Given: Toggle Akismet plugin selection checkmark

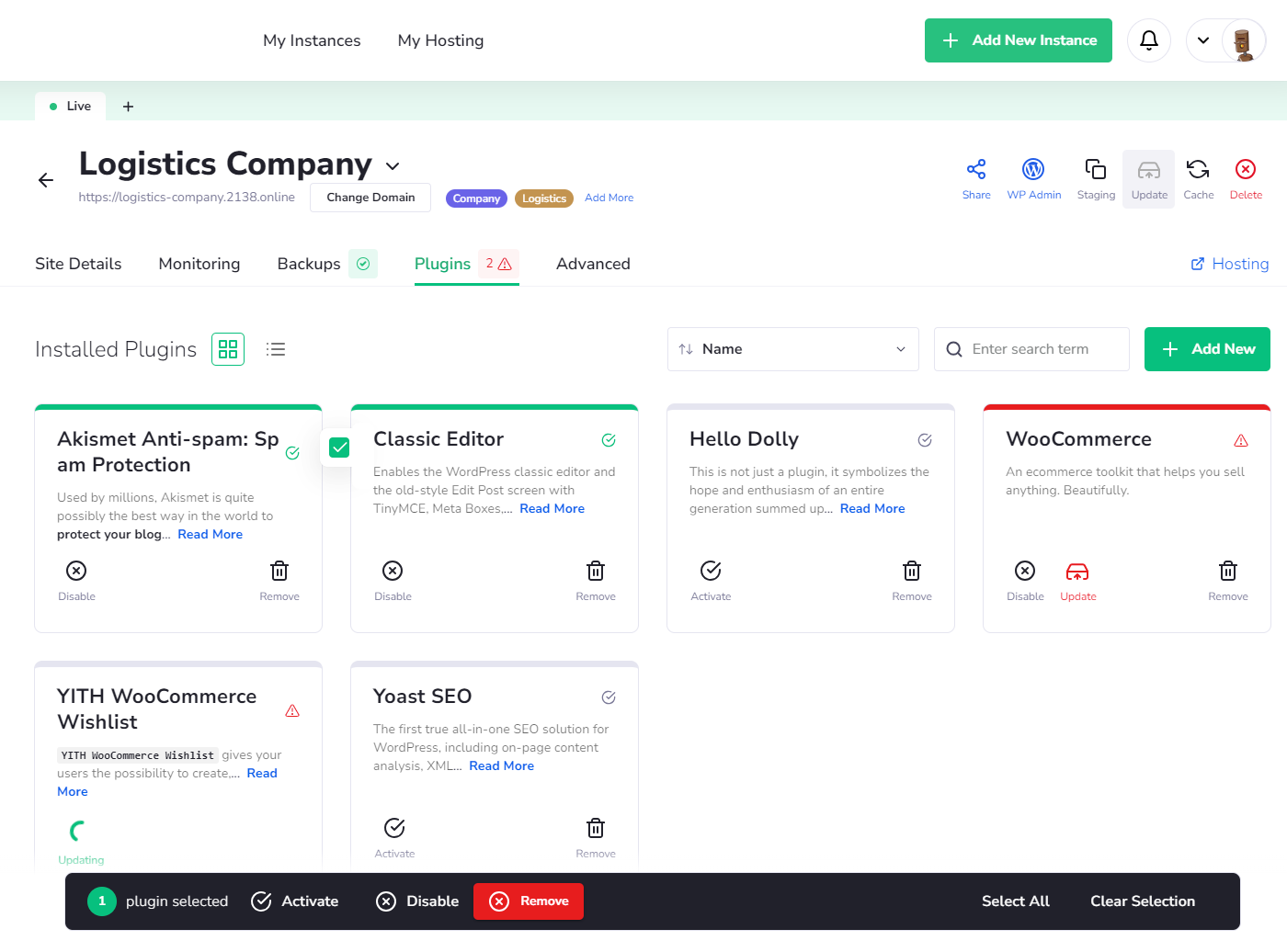Looking at the screenshot, I should point(292,453).
